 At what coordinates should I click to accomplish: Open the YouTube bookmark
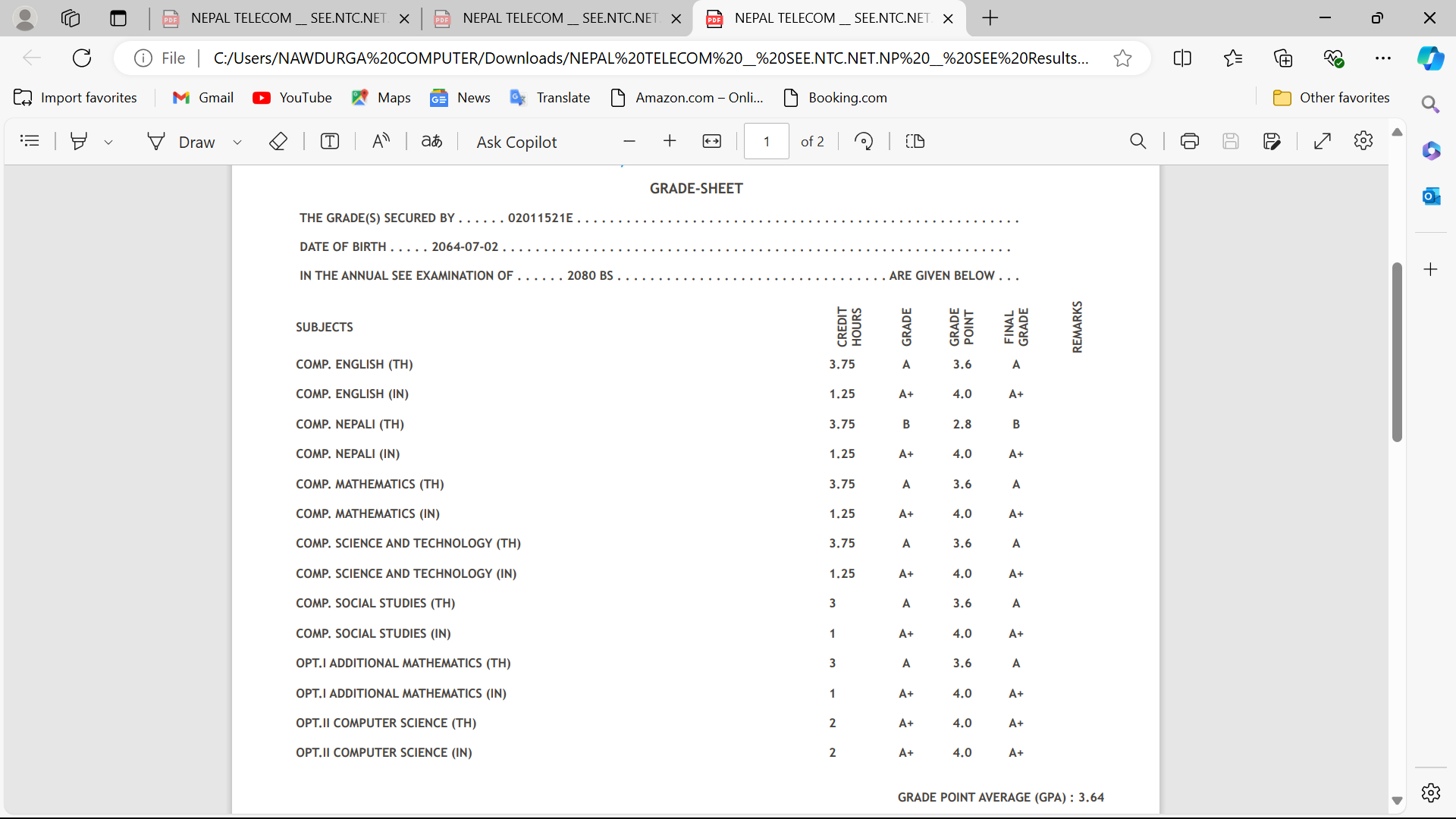pos(293,98)
